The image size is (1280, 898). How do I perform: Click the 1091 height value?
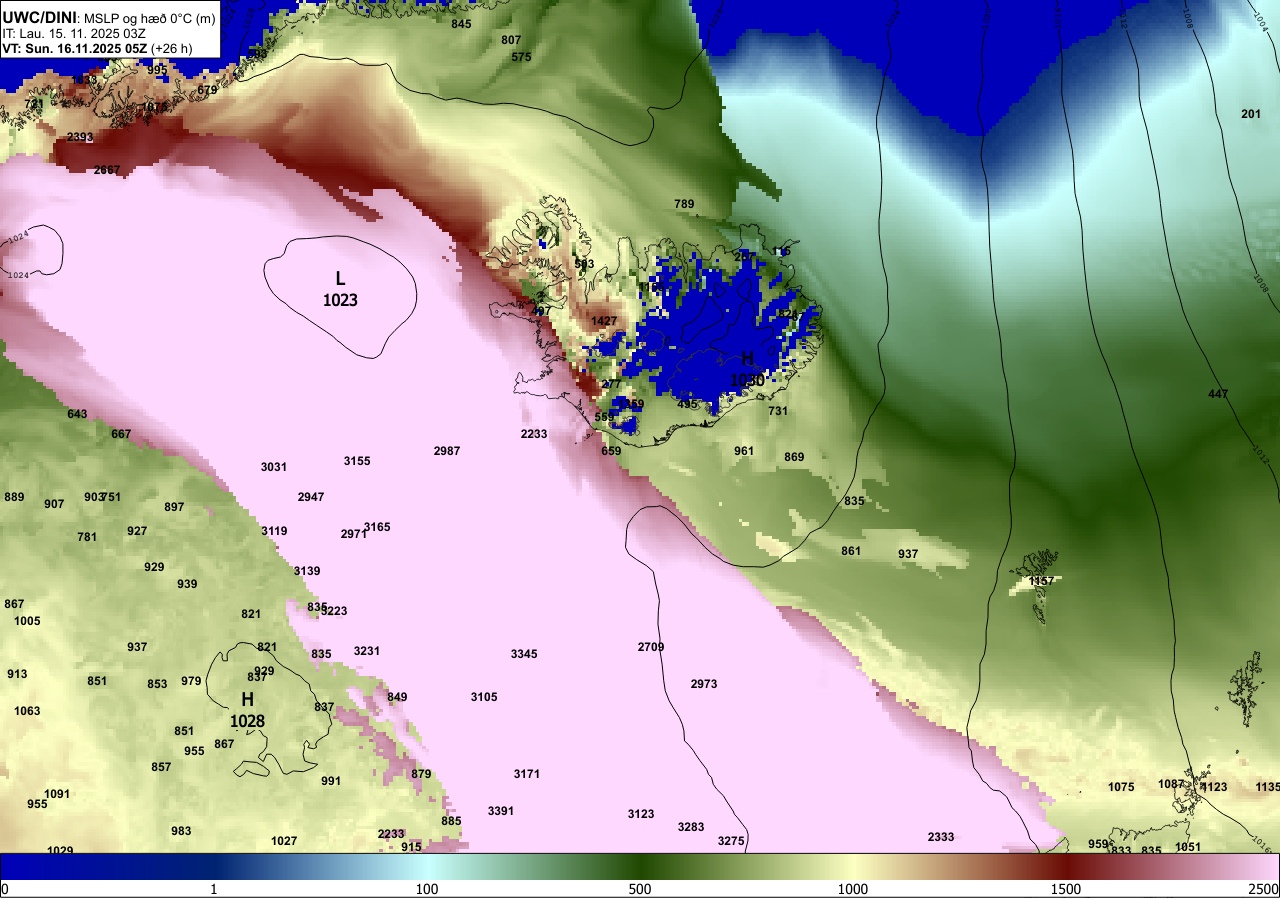57,794
